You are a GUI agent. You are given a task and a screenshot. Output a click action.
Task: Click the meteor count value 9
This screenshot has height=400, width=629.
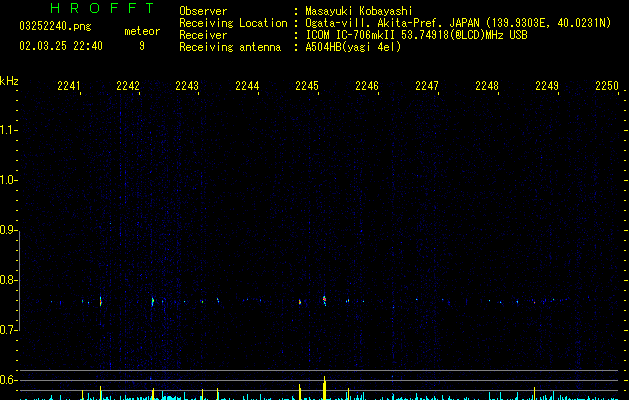click(x=142, y=46)
